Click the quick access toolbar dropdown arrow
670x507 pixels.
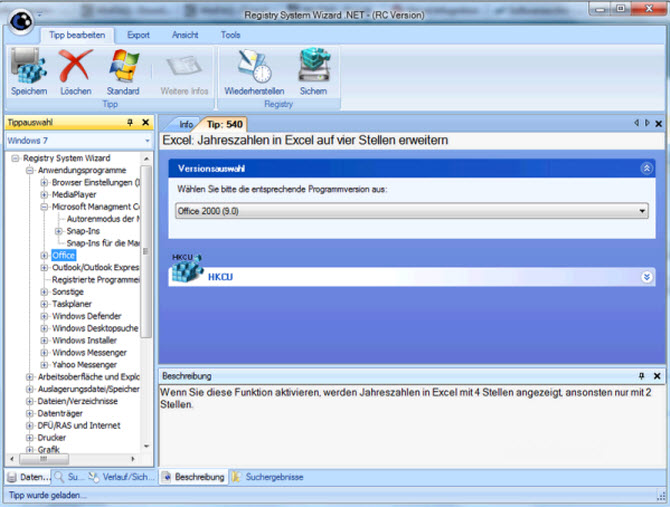pos(39,15)
